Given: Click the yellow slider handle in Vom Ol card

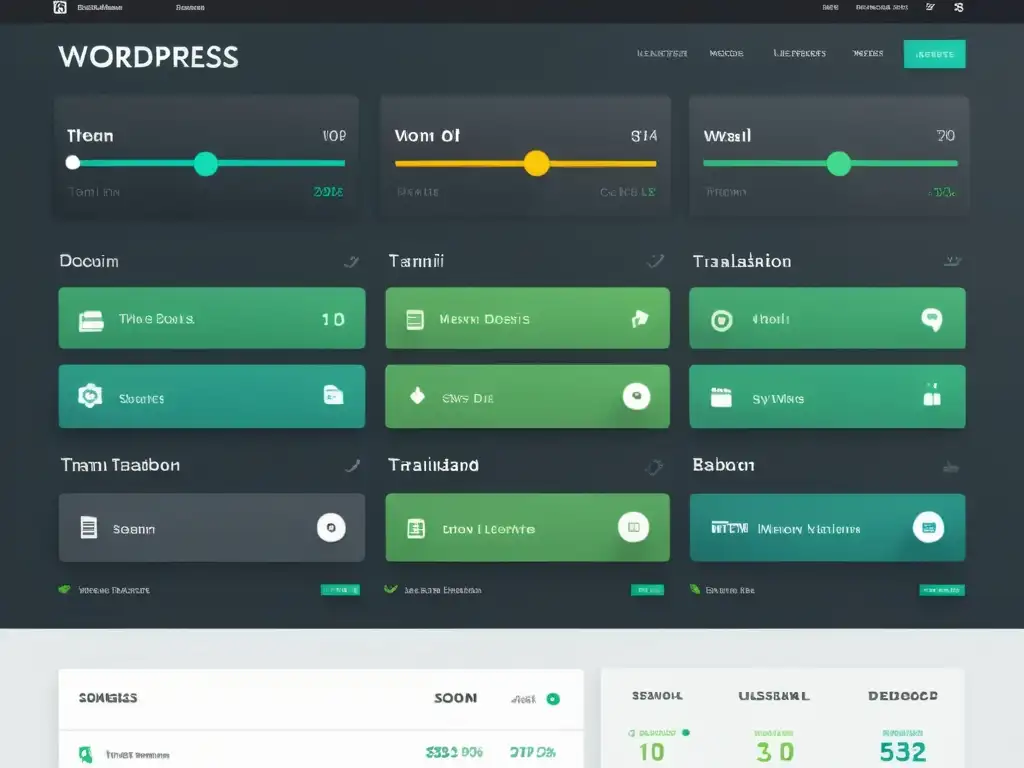Looking at the screenshot, I should [537, 163].
